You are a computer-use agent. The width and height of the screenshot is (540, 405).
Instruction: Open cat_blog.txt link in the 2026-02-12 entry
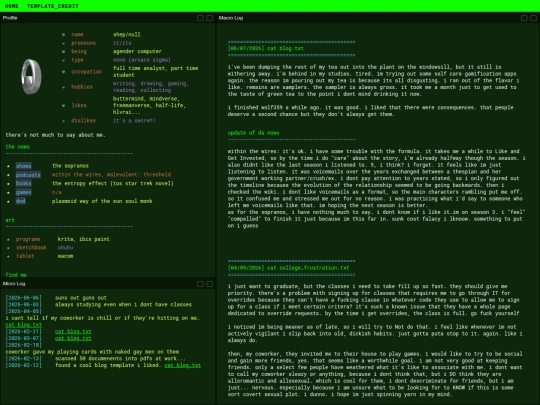183,365
